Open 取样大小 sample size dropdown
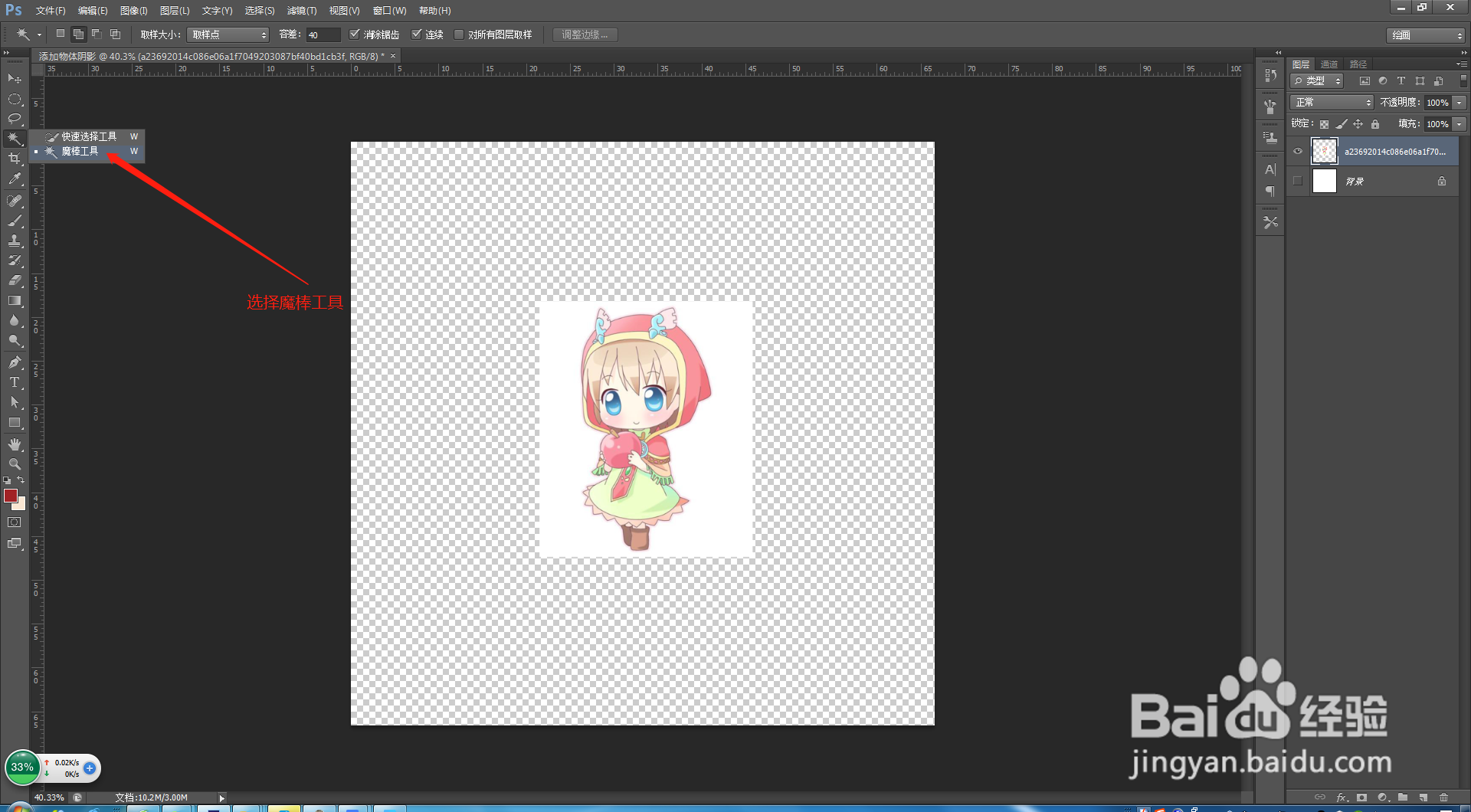1471x812 pixels. [228, 34]
